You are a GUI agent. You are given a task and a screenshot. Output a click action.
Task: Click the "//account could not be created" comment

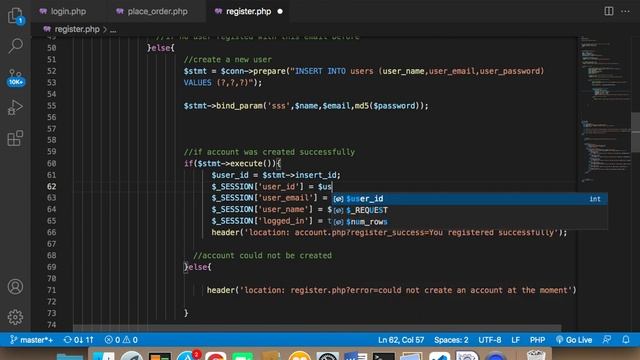coord(262,256)
